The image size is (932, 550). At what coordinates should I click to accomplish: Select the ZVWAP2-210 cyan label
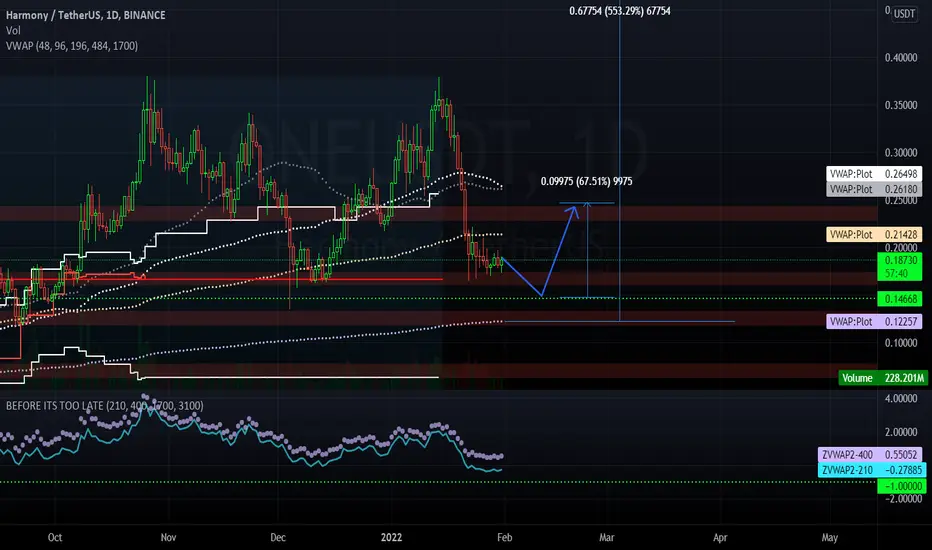click(x=871, y=470)
